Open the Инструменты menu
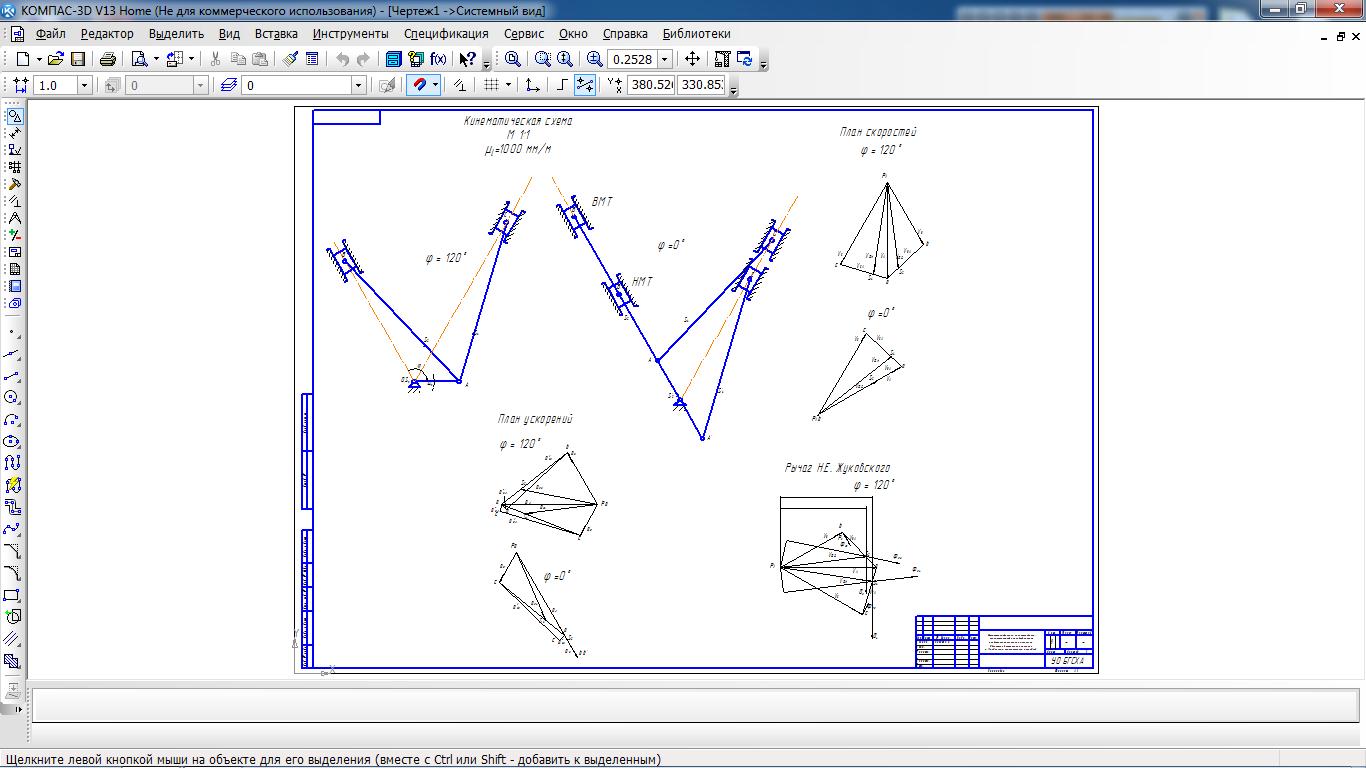1366x768 pixels. (350, 33)
